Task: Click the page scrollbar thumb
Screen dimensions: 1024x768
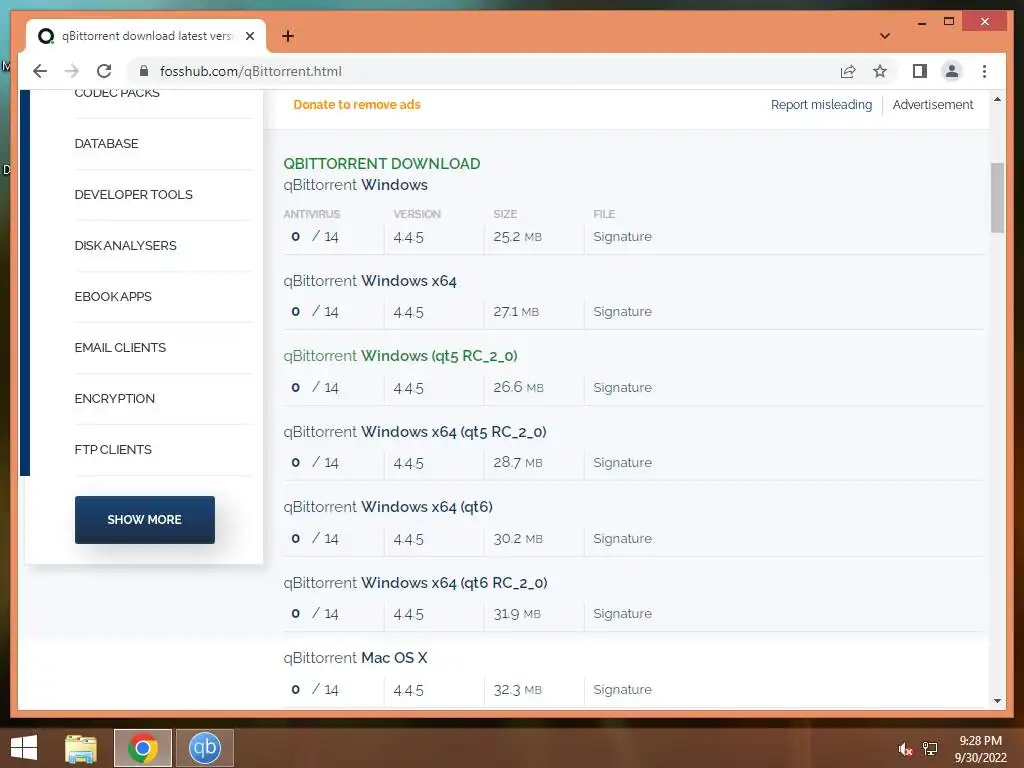Action: [x=997, y=197]
